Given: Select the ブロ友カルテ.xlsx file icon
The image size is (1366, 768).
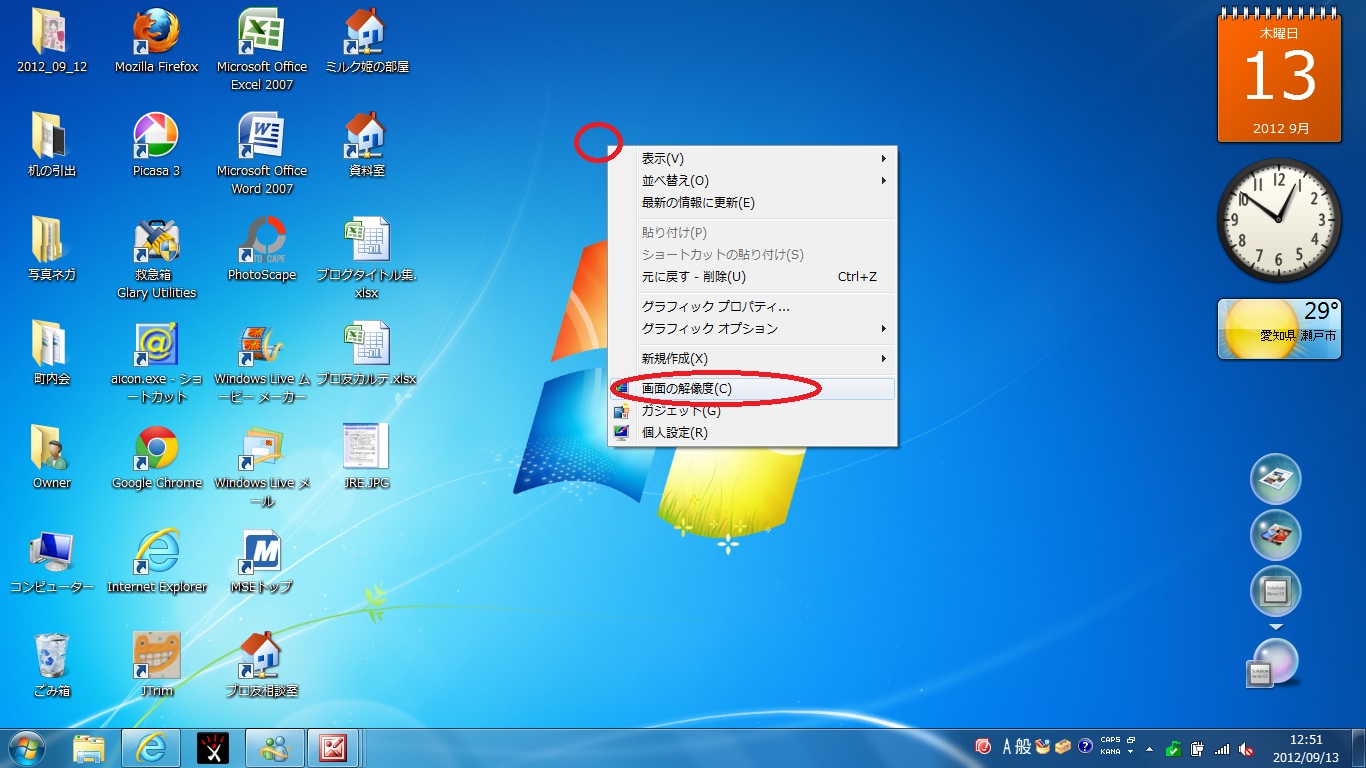Looking at the screenshot, I should [x=367, y=354].
